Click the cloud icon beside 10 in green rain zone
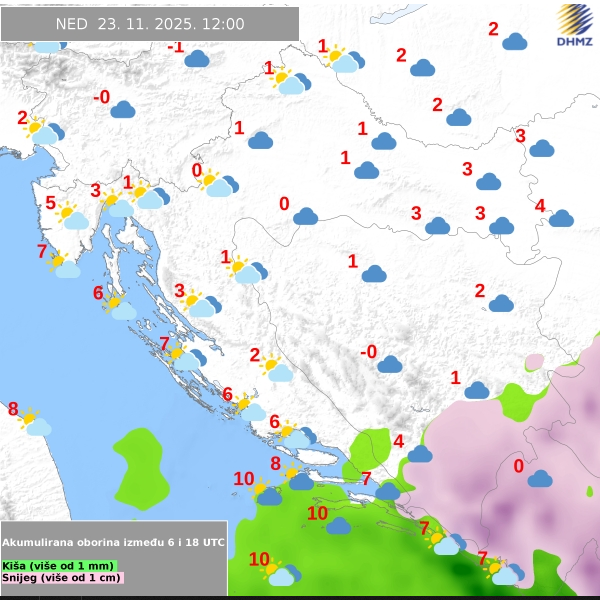 pyautogui.click(x=339, y=525)
